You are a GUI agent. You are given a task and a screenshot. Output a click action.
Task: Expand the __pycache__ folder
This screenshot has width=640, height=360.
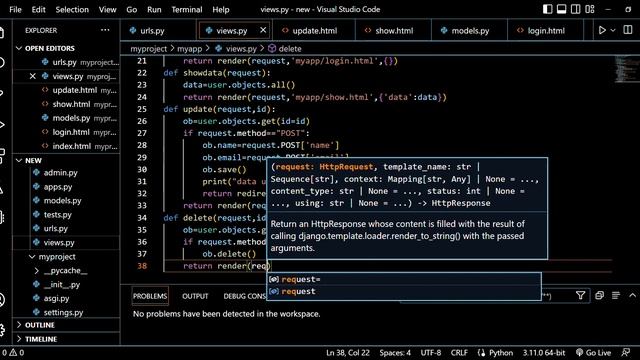point(65,271)
